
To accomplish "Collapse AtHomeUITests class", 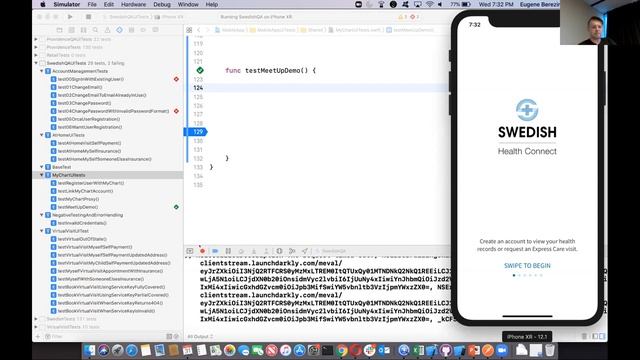I will click(x=42, y=135).
